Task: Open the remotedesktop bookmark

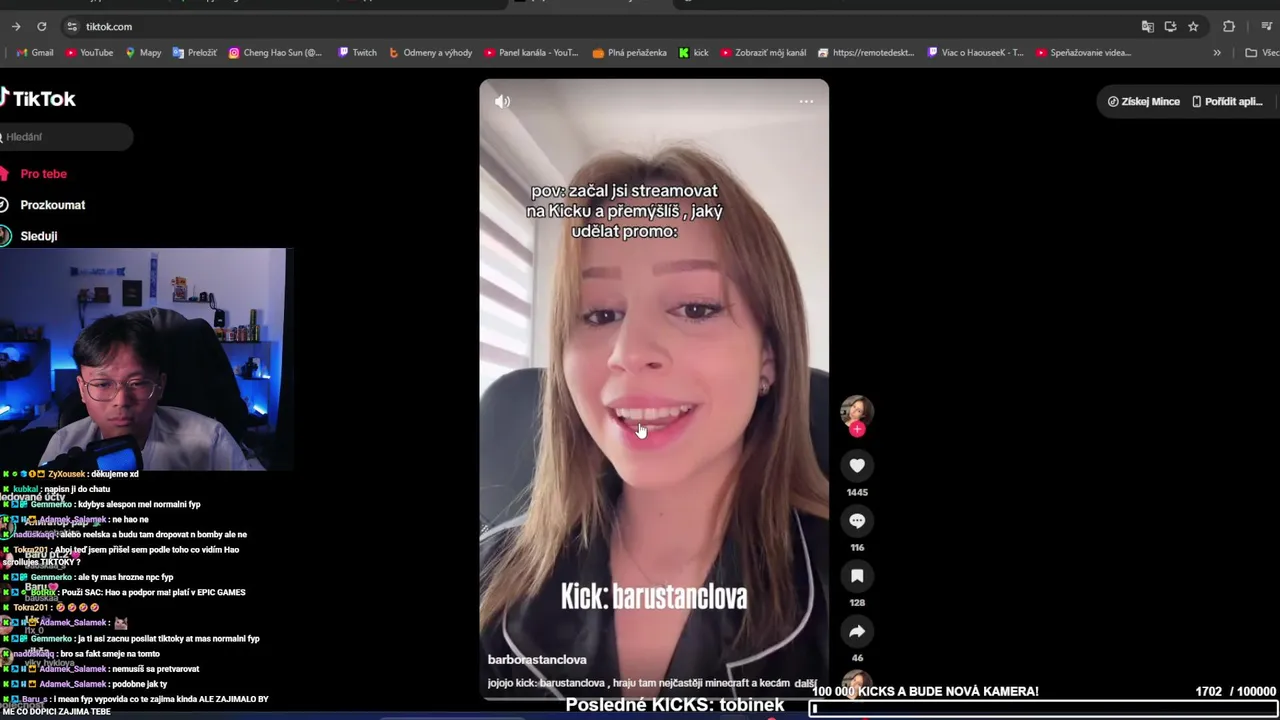Action: coord(866,53)
